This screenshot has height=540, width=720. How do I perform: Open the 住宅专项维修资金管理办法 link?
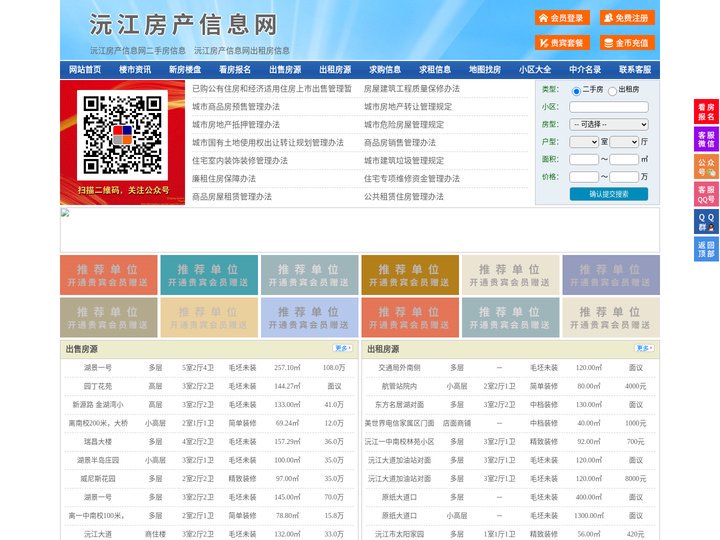[412, 179]
